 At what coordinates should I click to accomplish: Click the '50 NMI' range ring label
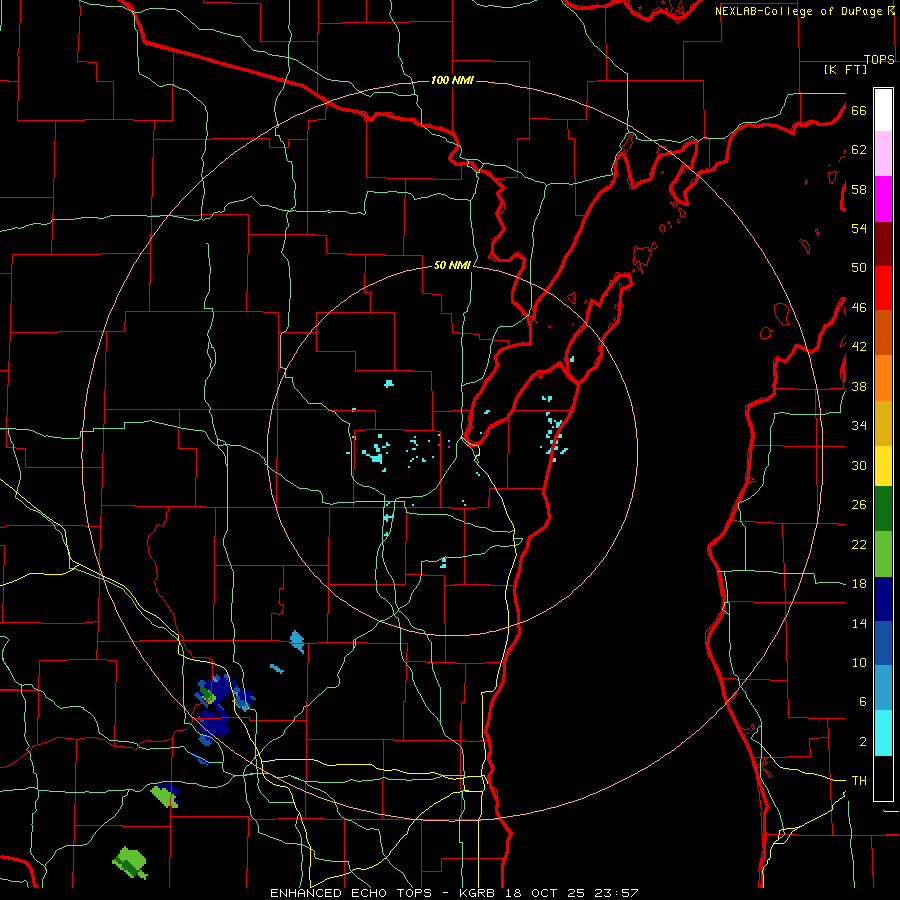452,265
